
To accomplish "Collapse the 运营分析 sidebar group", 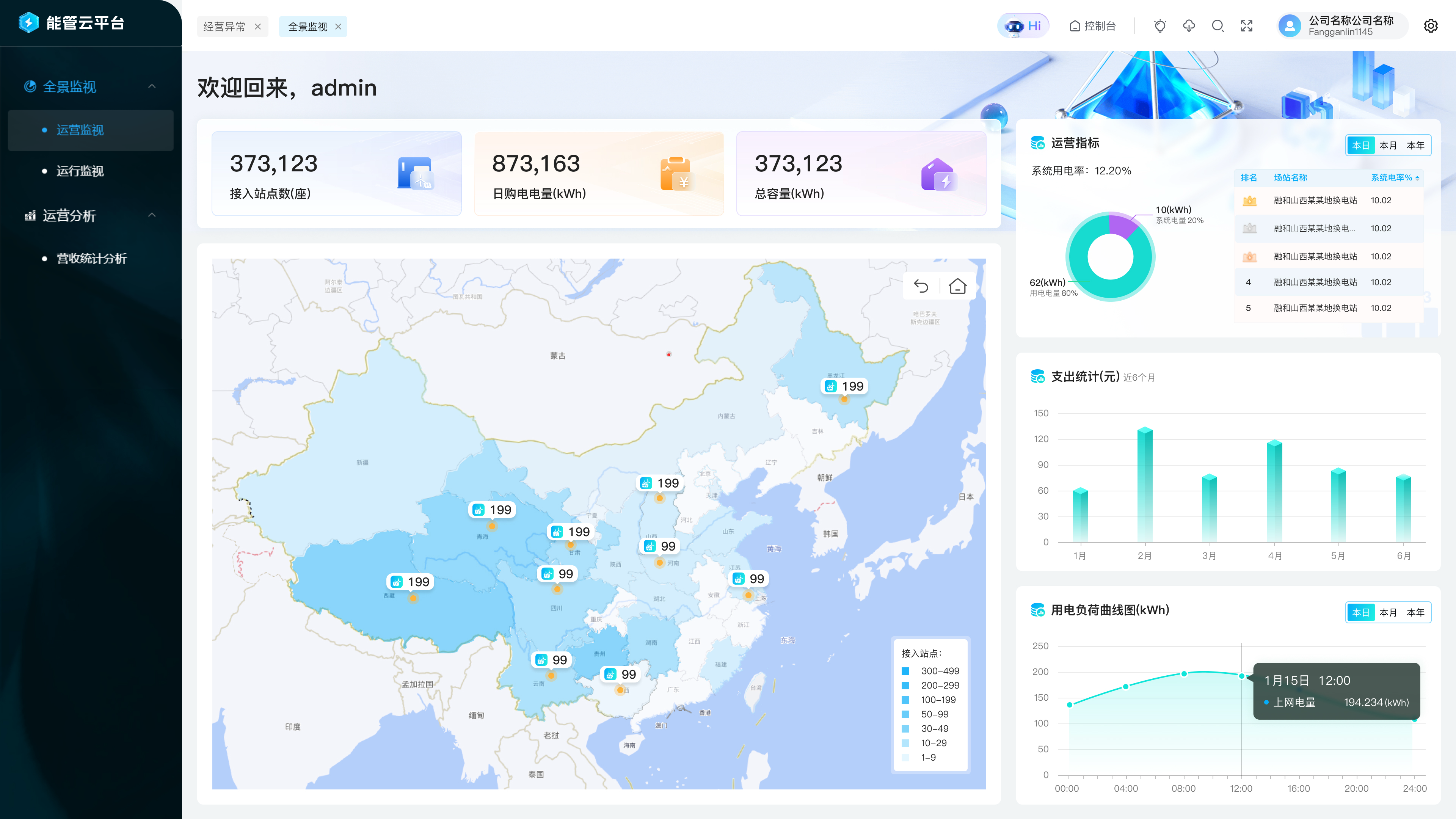I will (x=152, y=215).
